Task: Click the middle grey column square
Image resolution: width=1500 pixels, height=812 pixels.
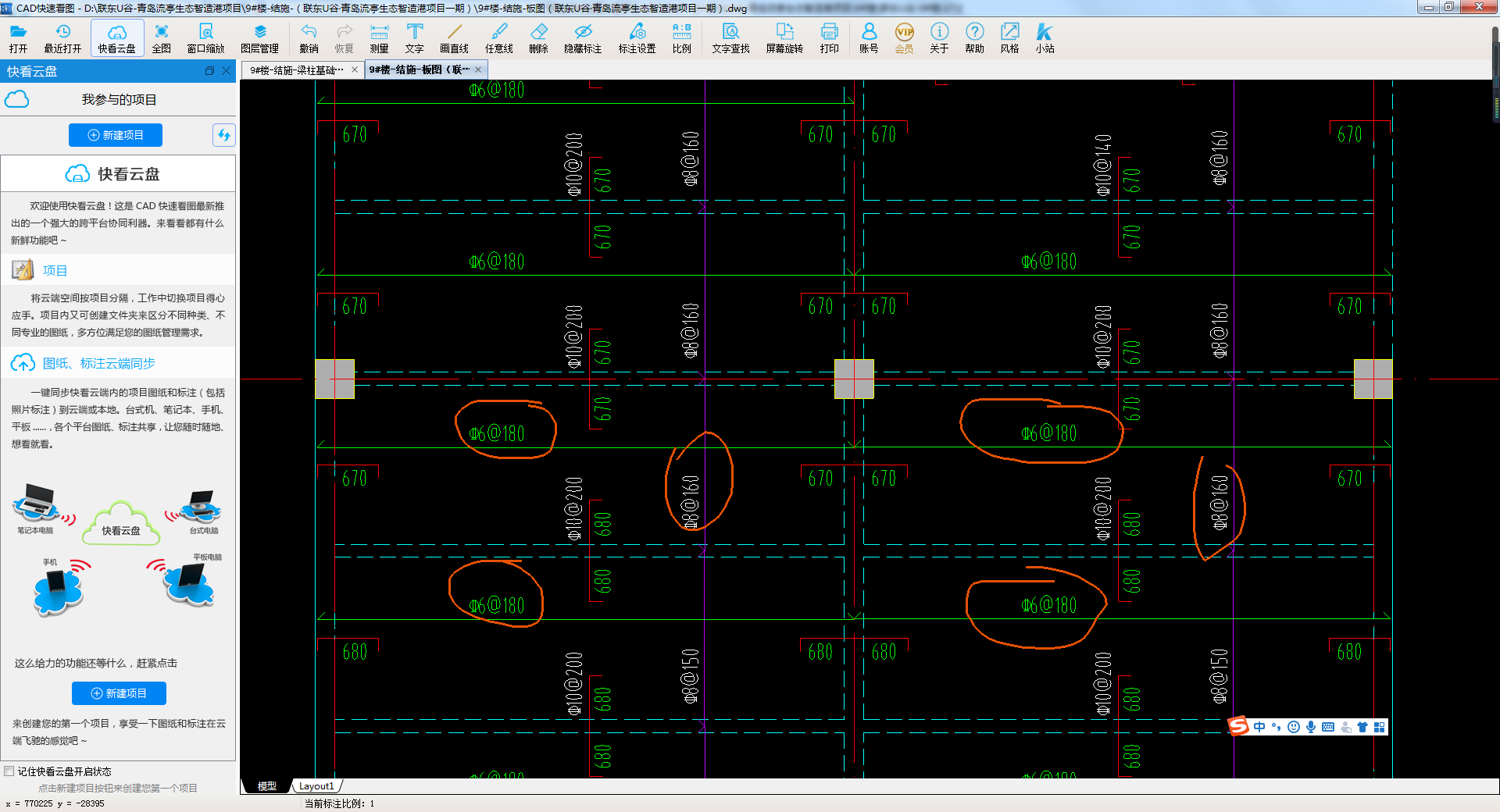Action: point(854,379)
